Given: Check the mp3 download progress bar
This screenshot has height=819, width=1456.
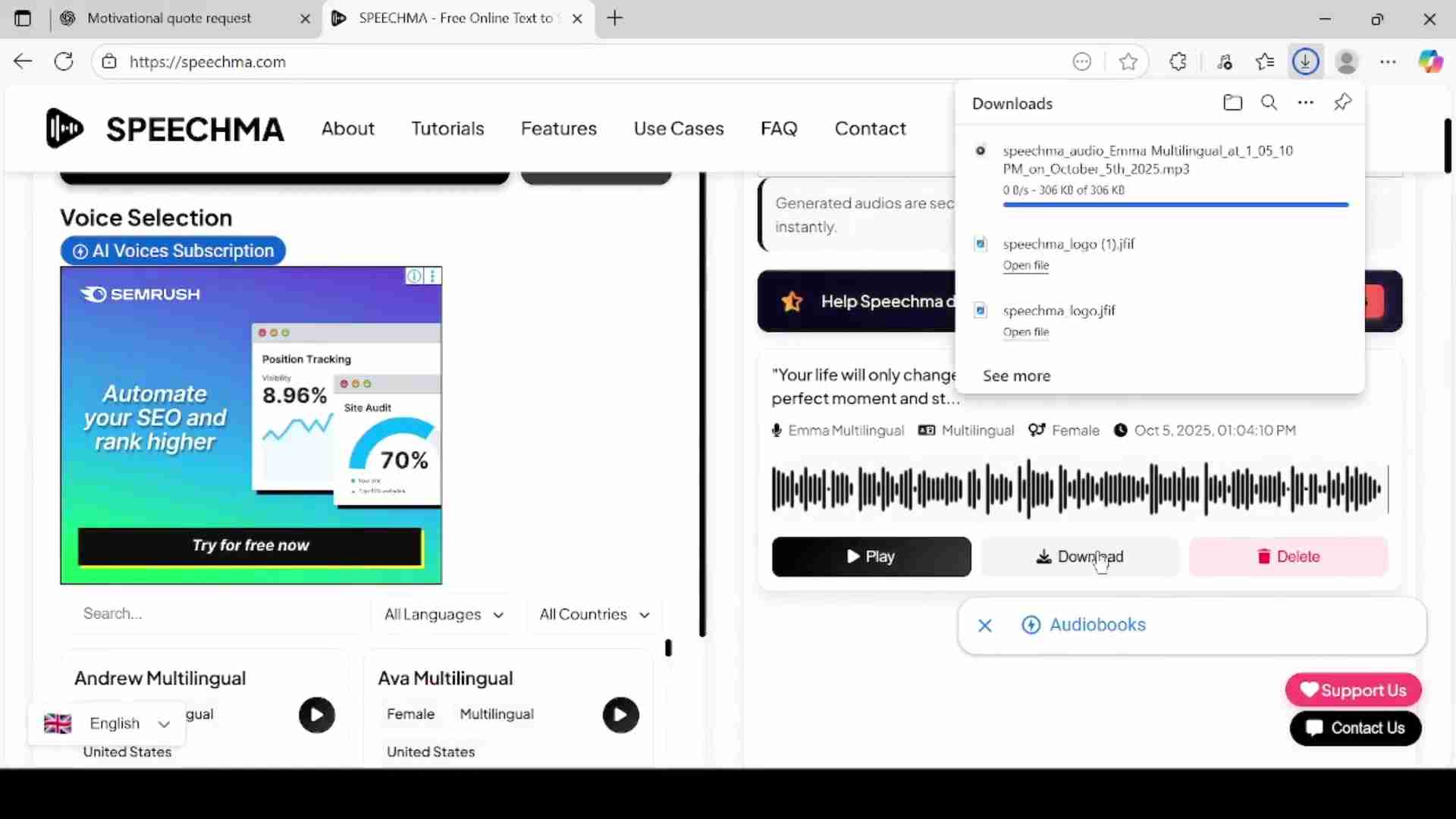Looking at the screenshot, I should tap(1174, 205).
